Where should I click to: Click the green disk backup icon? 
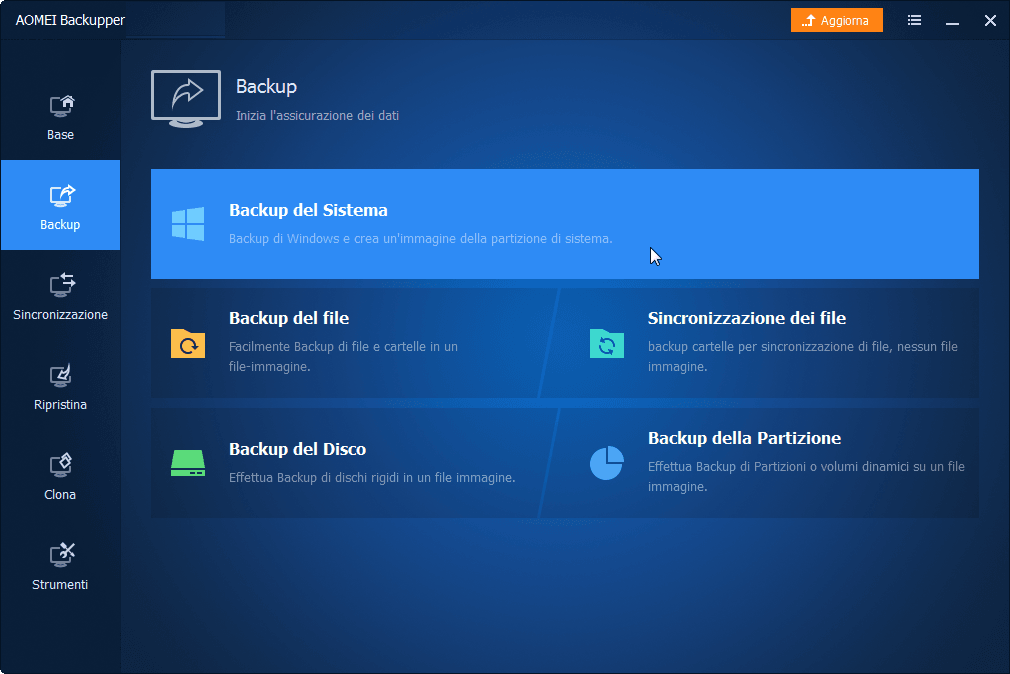tap(188, 463)
